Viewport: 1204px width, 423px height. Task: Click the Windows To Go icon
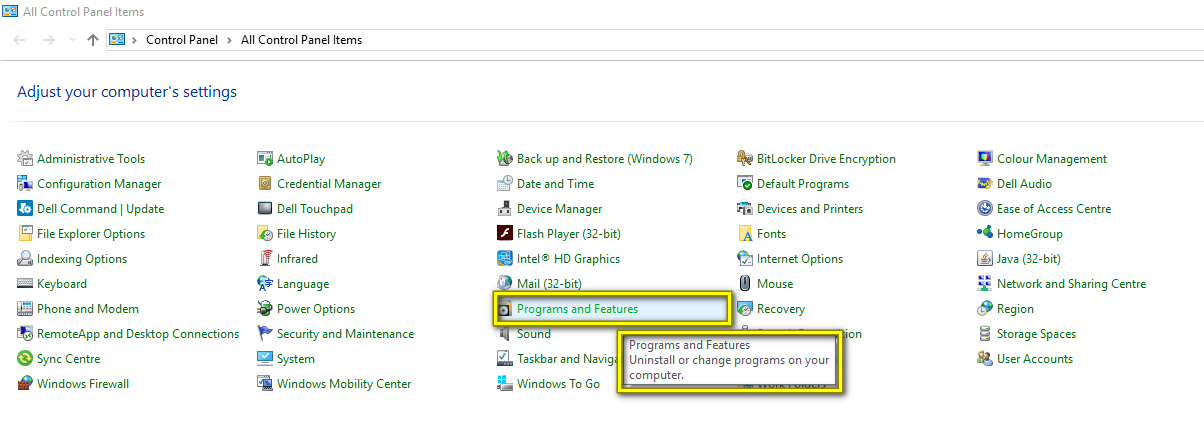pyautogui.click(x=505, y=383)
